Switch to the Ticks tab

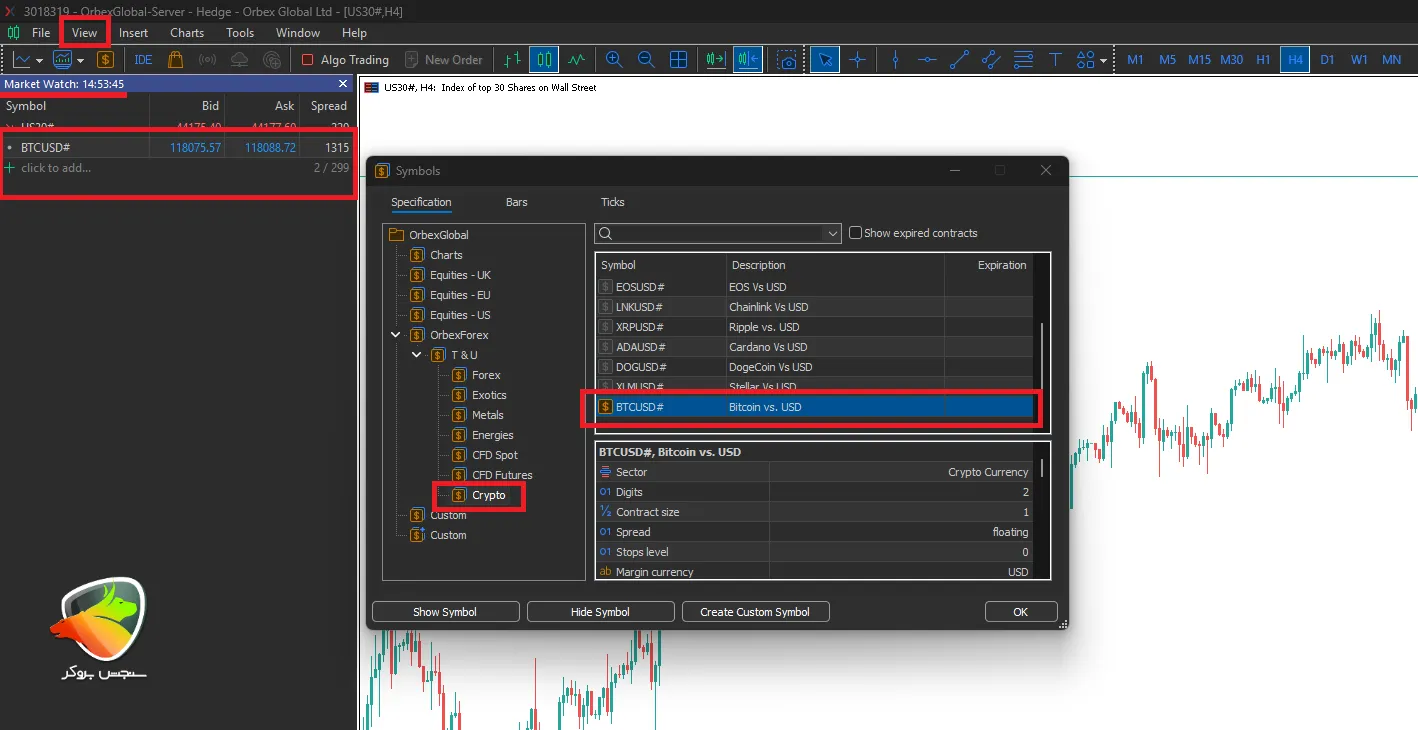coord(612,202)
